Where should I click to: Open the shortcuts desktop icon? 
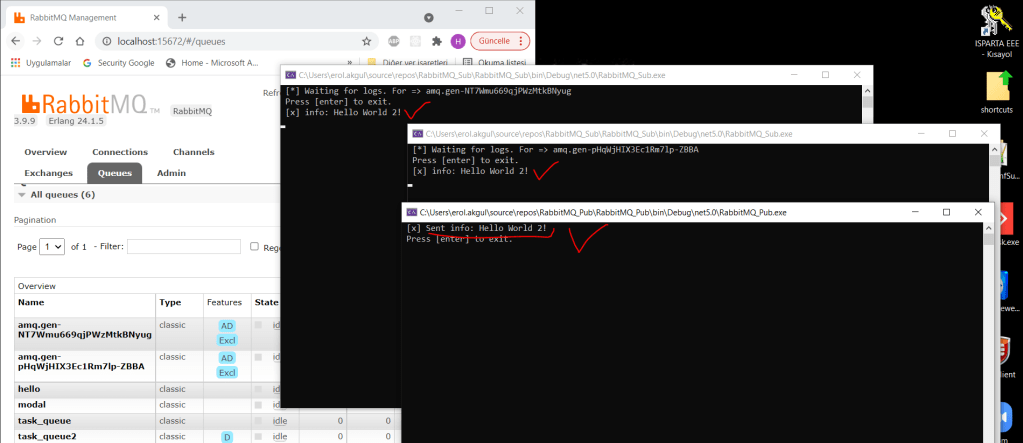(x=996, y=90)
